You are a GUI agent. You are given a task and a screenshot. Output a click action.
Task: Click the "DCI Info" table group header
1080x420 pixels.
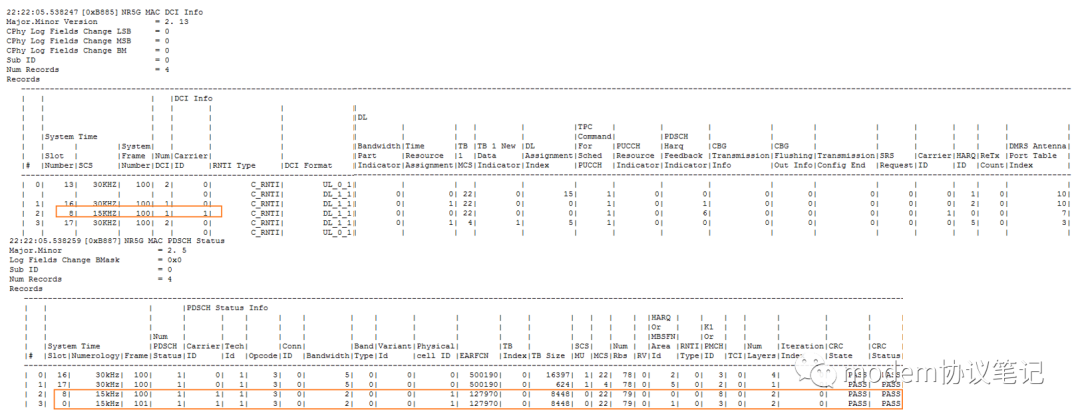click(x=194, y=98)
